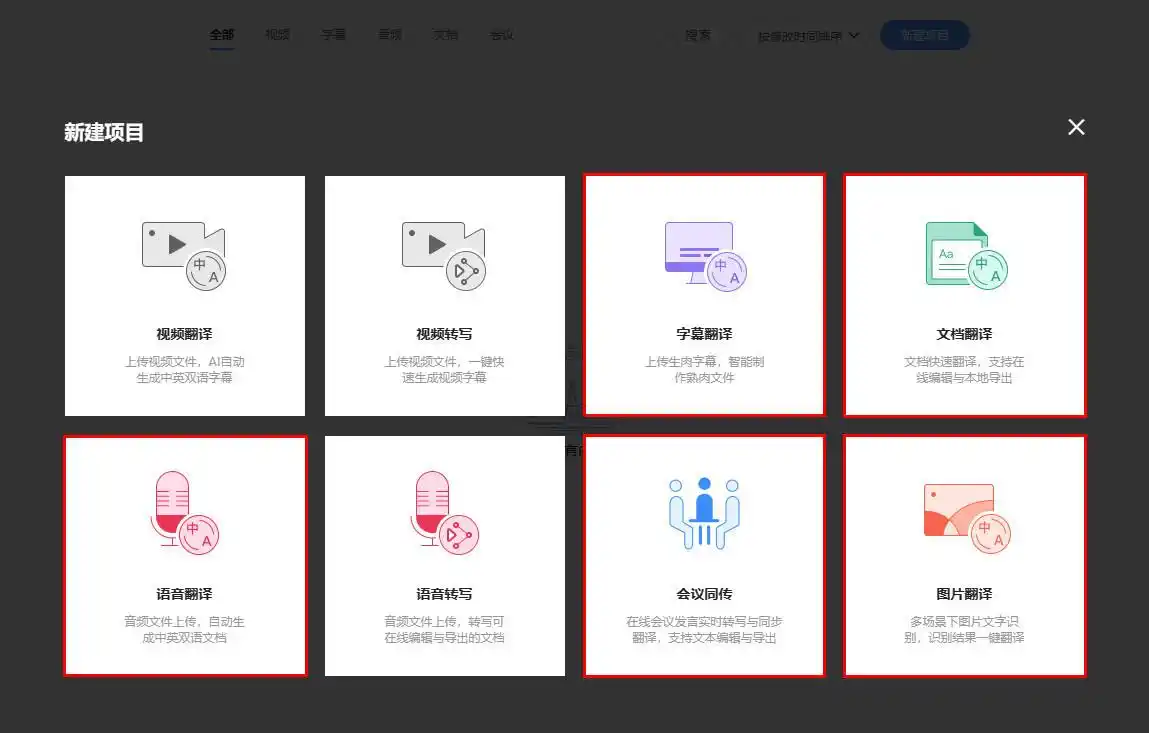Image resolution: width=1149 pixels, height=733 pixels.
Task: Click the 视频翻译 video camera icon
Action: tap(184, 256)
